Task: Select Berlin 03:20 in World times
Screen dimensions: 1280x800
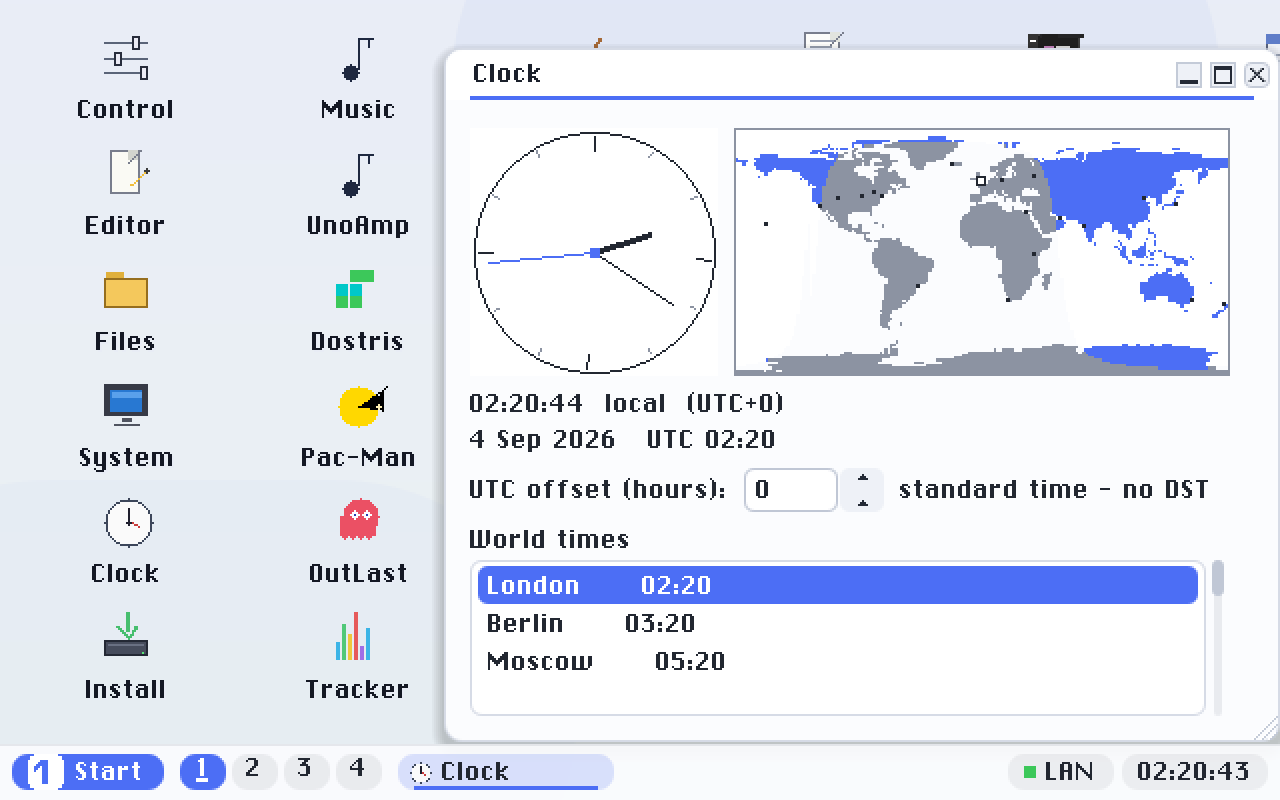Action: click(x=838, y=623)
